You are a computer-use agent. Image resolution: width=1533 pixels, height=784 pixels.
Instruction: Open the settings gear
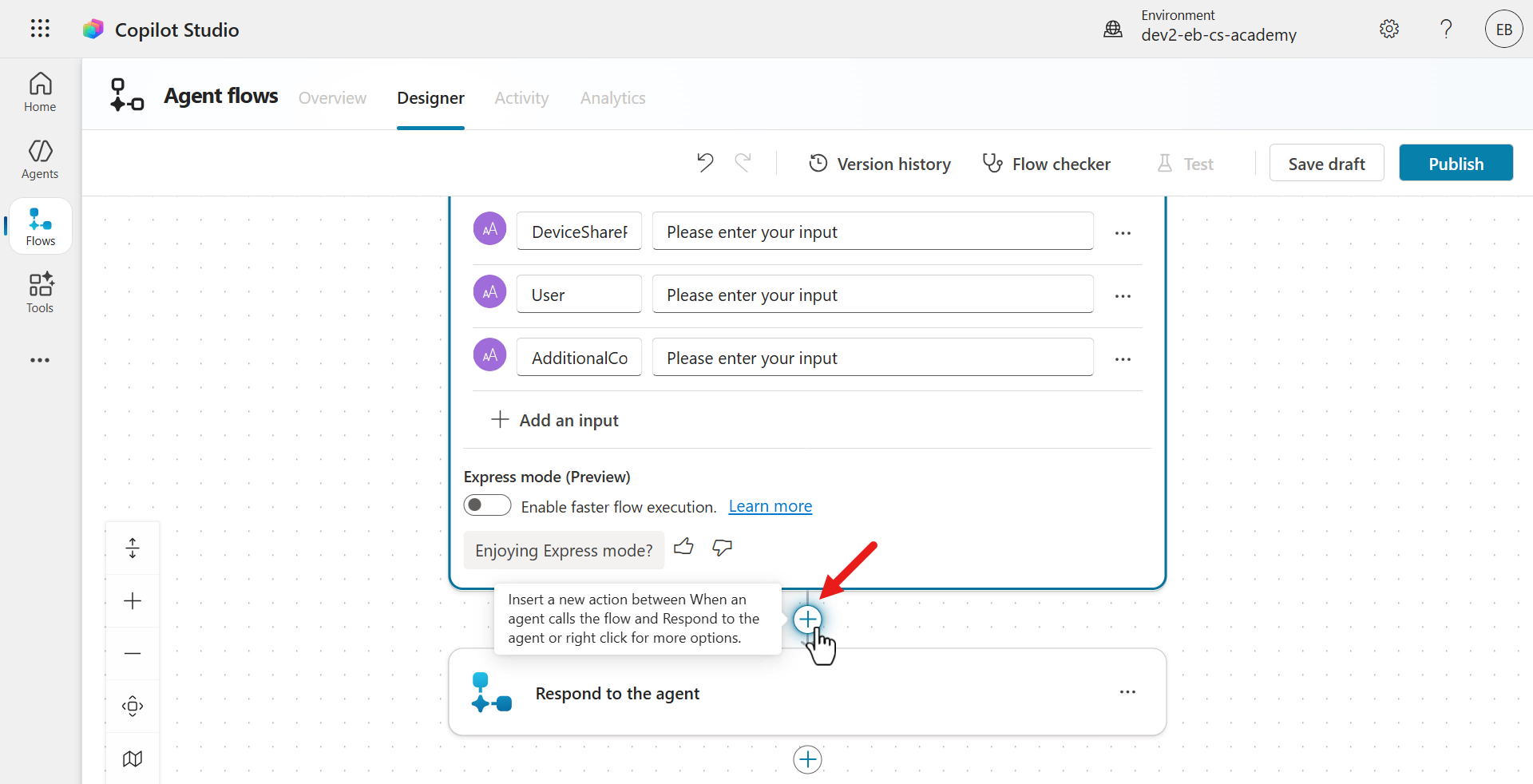(x=1389, y=30)
